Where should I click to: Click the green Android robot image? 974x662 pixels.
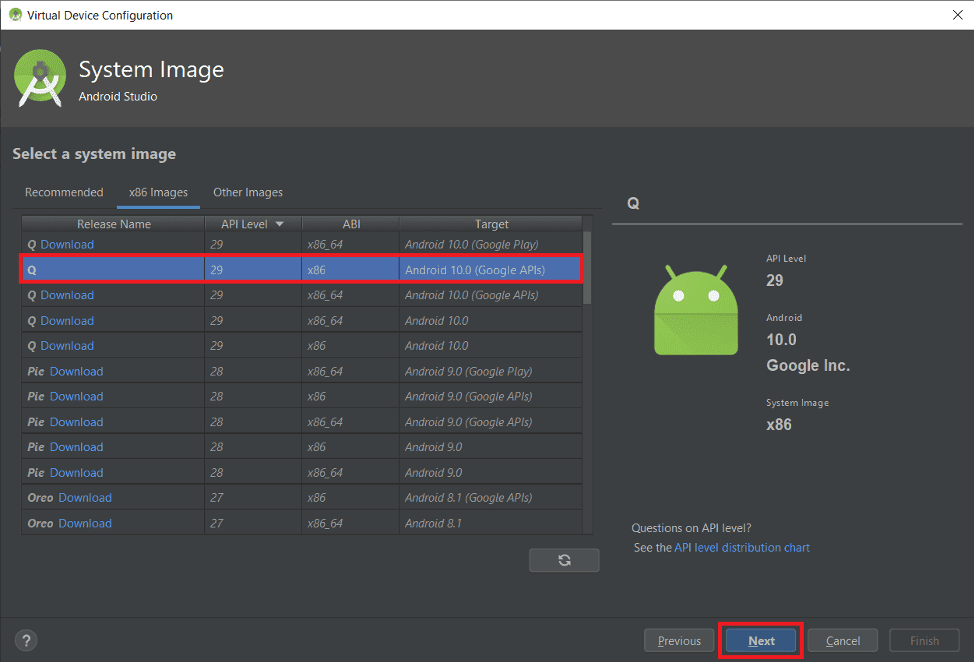(696, 309)
